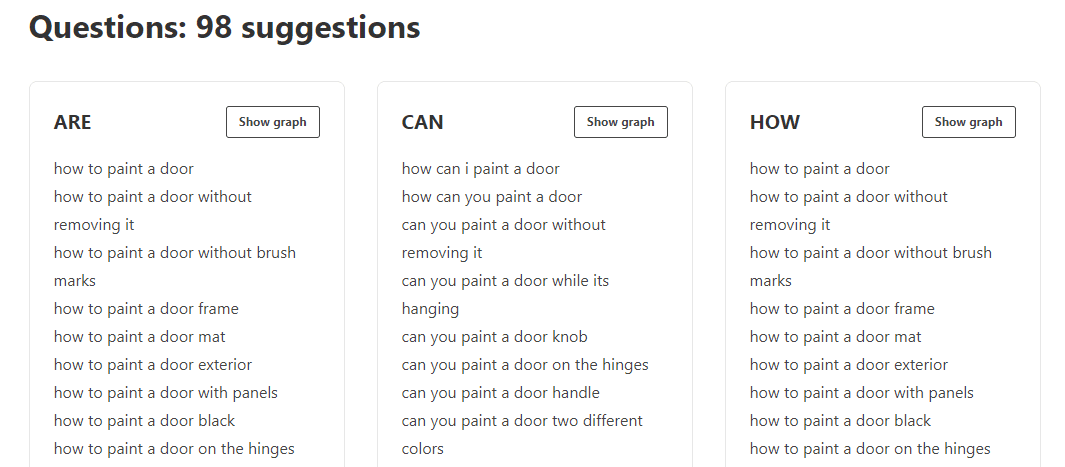Image resolution: width=1065 pixels, height=467 pixels.
Task: Open "how can i paint a door" suggestion
Action: point(481,169)
